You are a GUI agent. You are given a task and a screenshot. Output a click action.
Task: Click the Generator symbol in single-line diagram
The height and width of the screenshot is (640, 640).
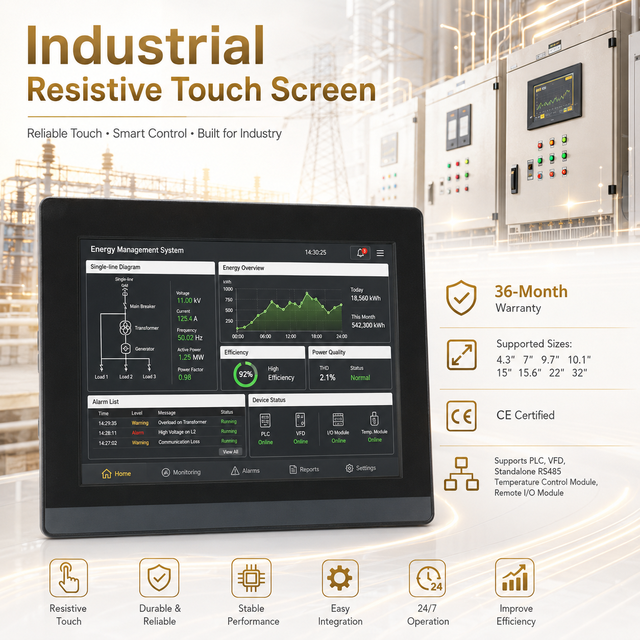(x=125, y=348)
